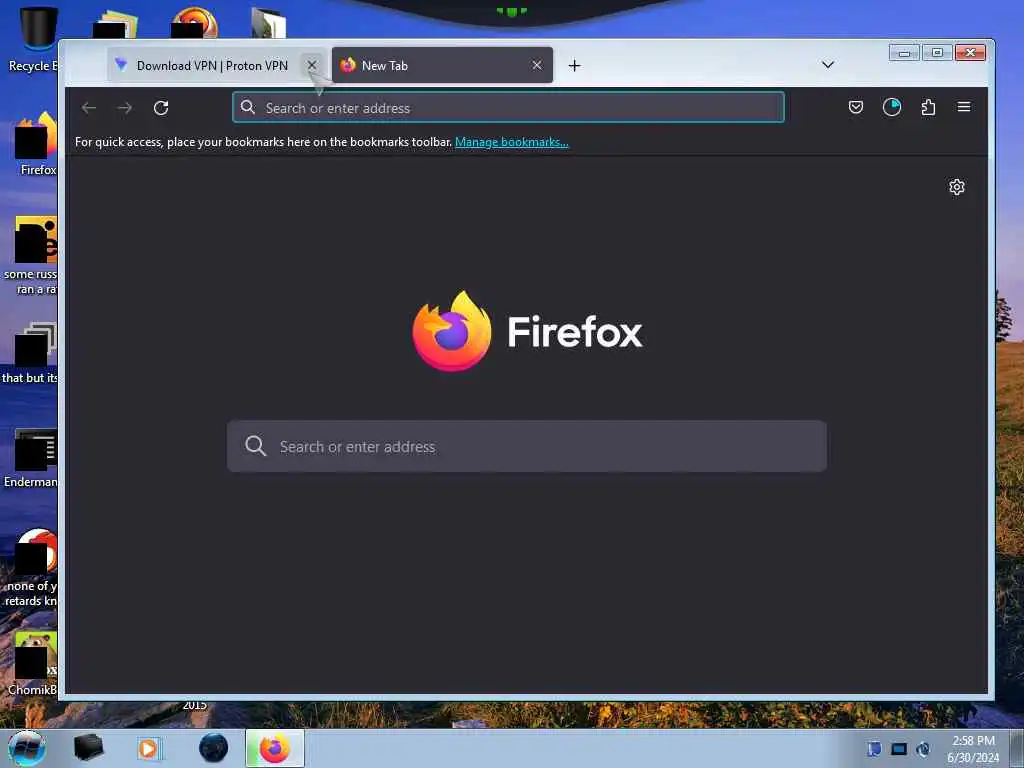Click the browser forward arrow
This screenshot has width=1024, height=768.
125,108
